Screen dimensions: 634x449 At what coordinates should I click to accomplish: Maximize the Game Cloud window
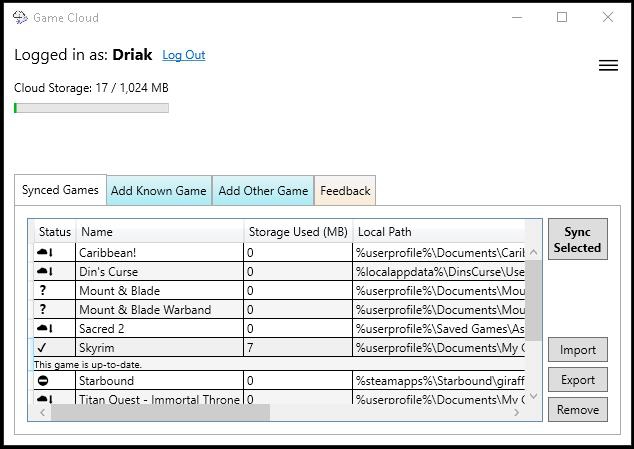click(562, 17)
